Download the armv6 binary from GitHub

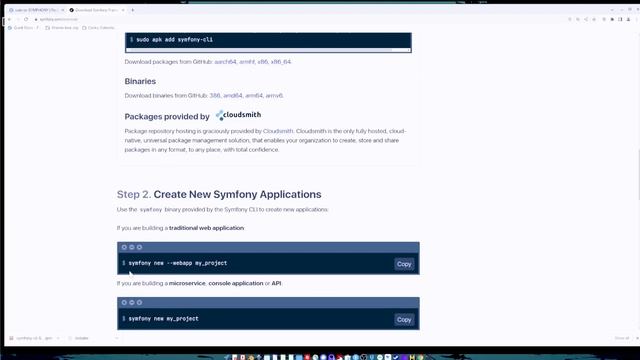pyautogui.click(x=274, y=96)
